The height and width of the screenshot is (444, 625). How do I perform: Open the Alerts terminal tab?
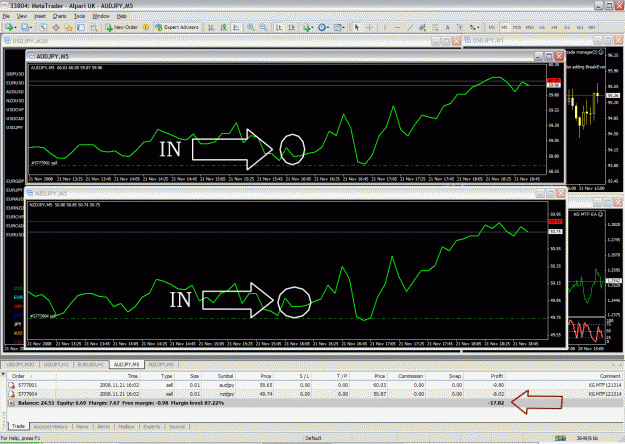[103, 426]
